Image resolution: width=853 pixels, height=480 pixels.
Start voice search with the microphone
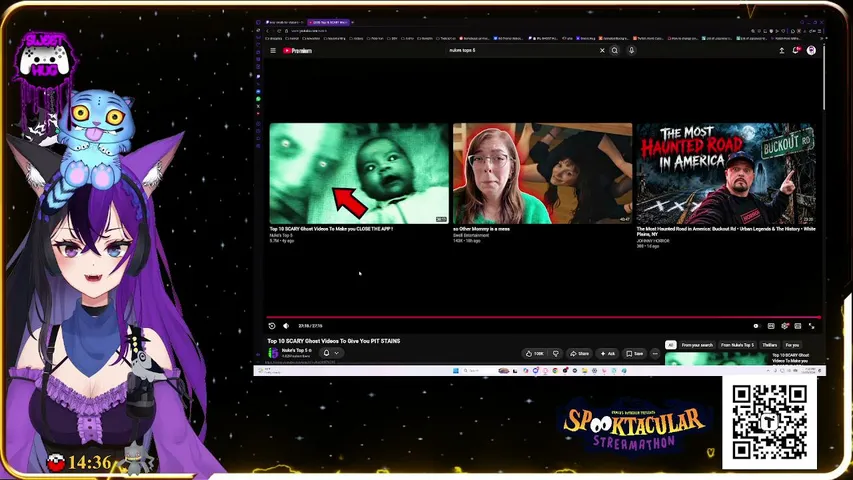632,51
